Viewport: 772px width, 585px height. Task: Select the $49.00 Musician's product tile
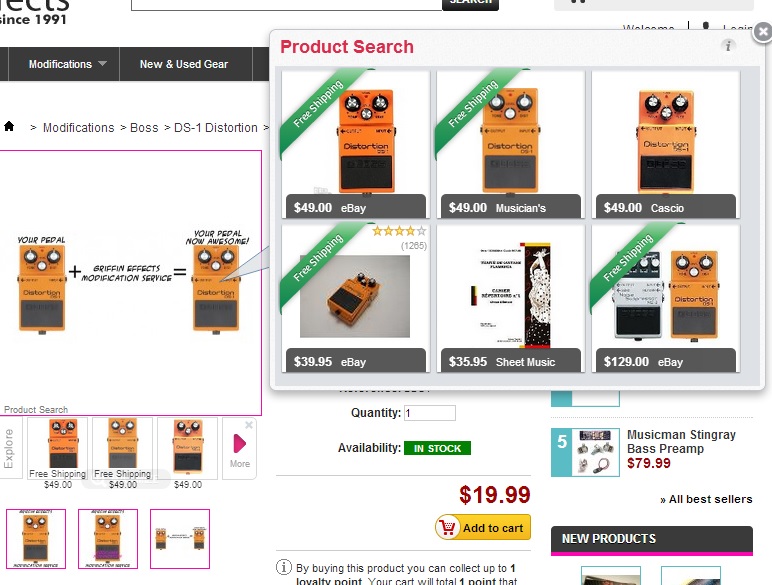(x=511, y=144)
